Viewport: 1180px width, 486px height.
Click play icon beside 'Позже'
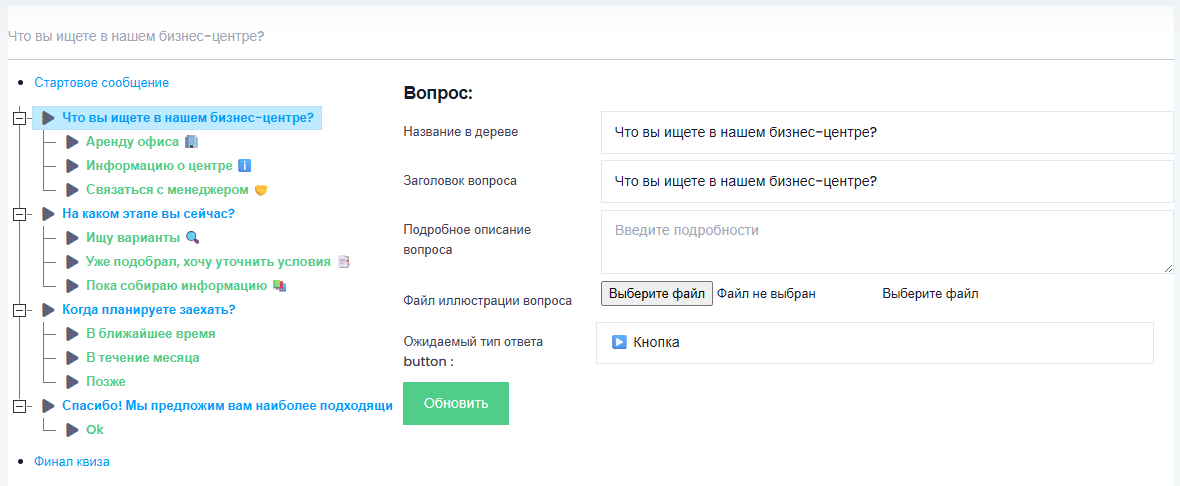(72, 382)
